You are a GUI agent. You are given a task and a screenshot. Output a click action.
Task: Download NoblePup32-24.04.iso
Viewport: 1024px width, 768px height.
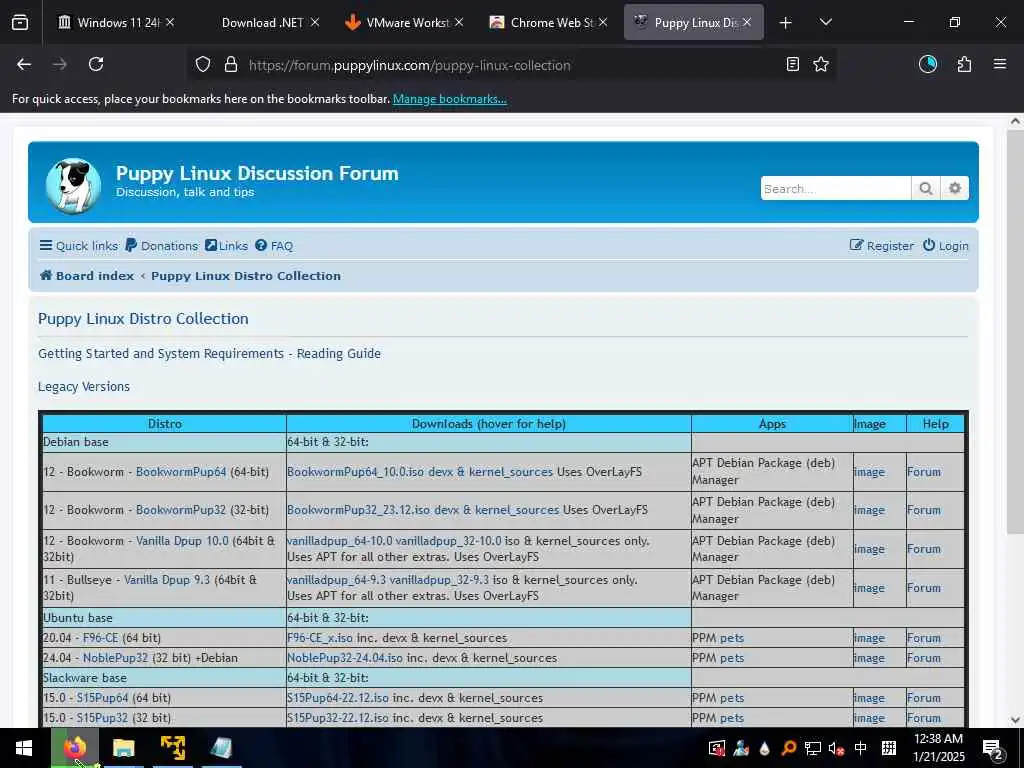click(345, 658)
